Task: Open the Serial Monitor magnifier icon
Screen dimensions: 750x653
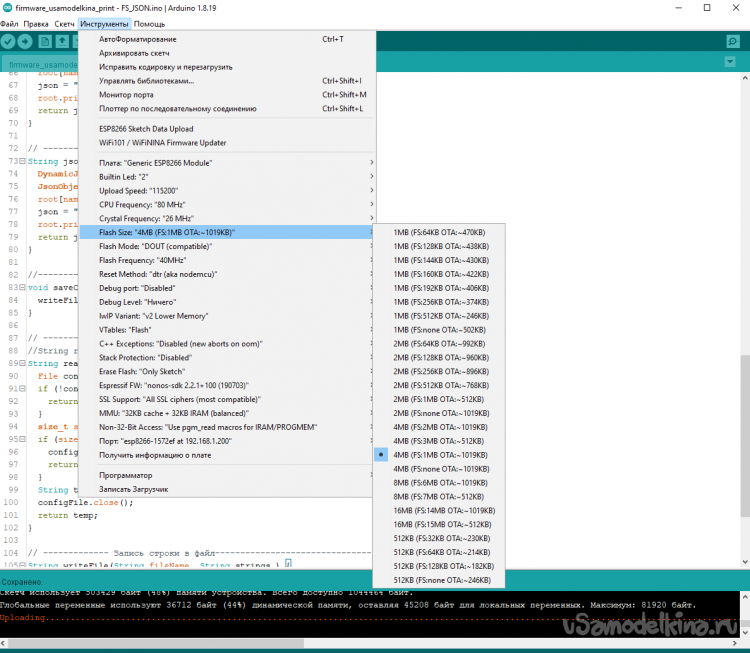Action: (x=733, y=41)
